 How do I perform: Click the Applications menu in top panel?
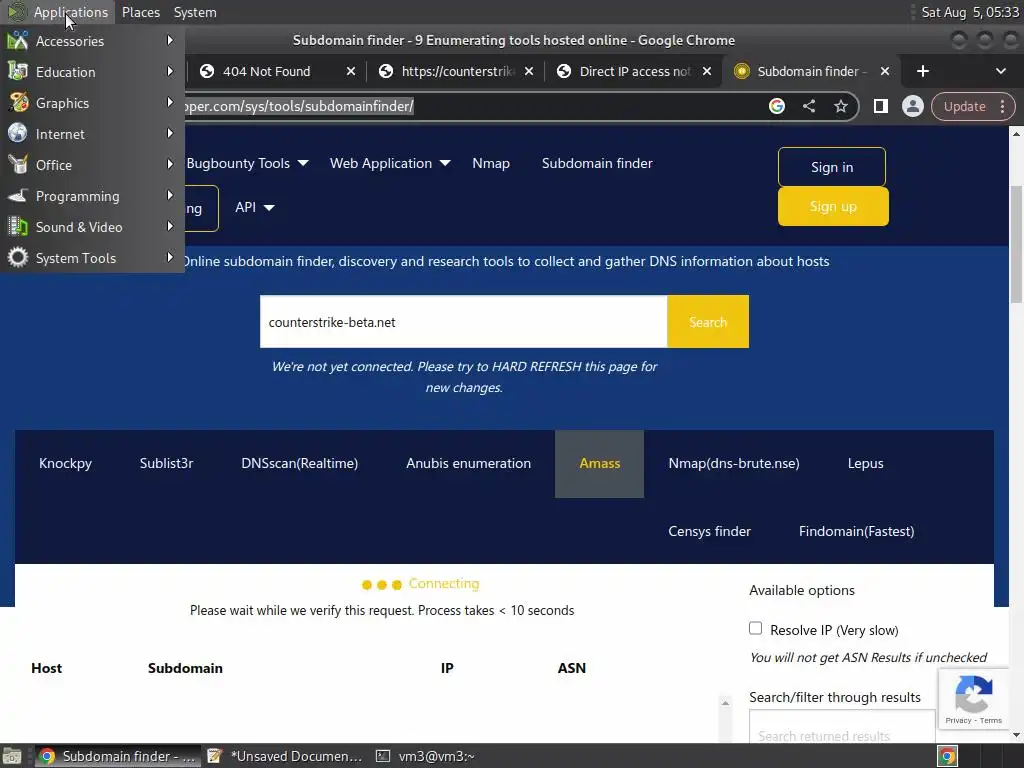(71, 12)
